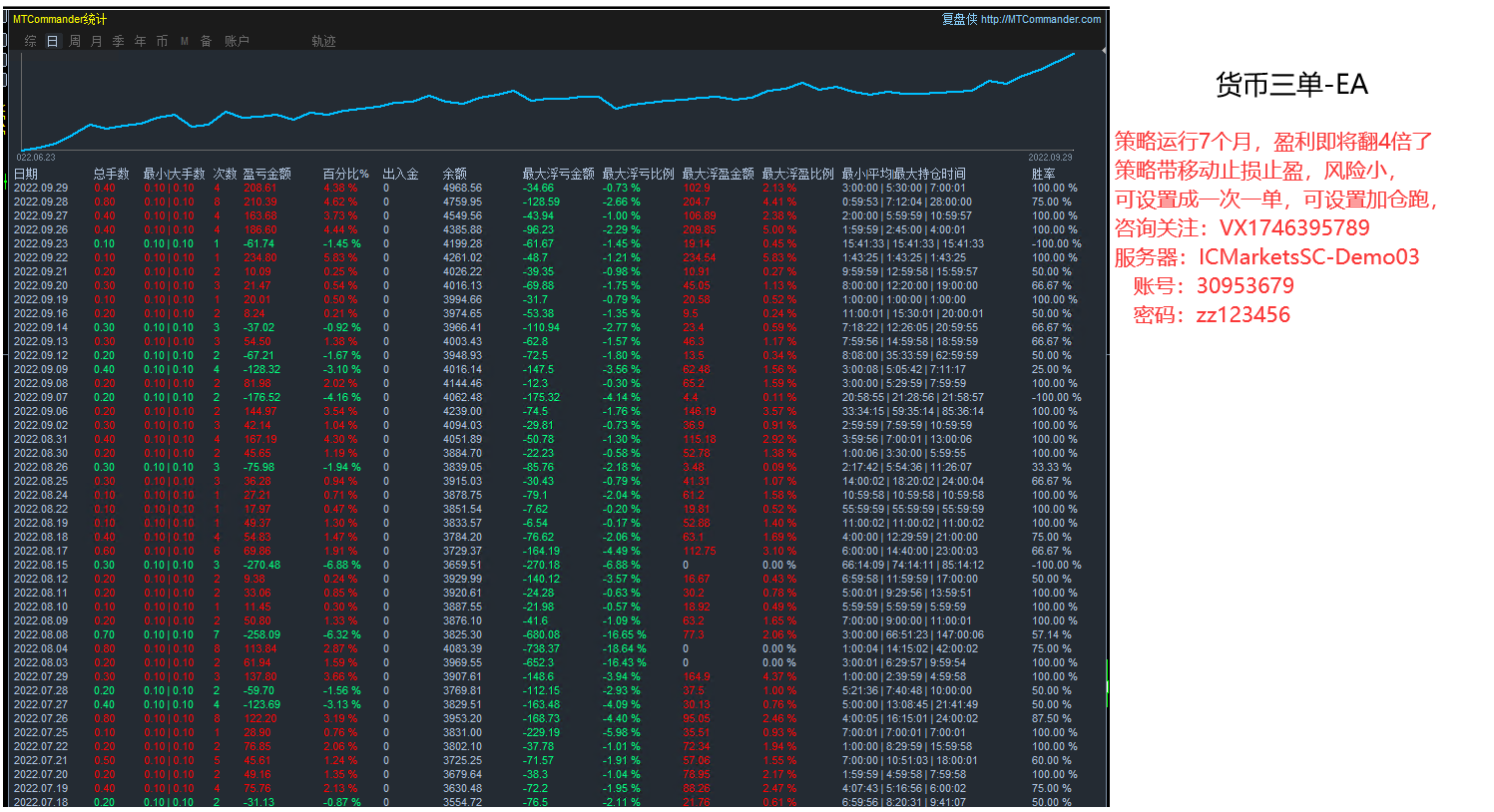
Task: Select the 2022.09.29 row in table
Action: click(x=41, y=188)
